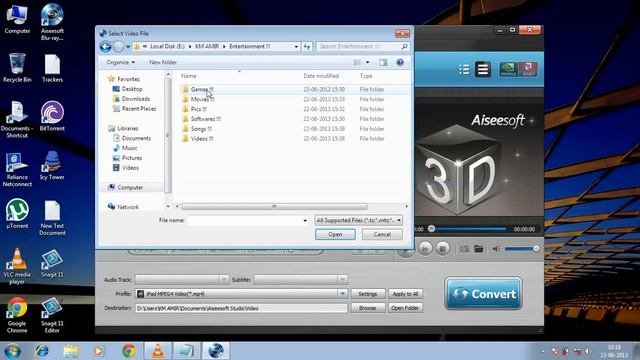Create a New folder

point(163,62)
